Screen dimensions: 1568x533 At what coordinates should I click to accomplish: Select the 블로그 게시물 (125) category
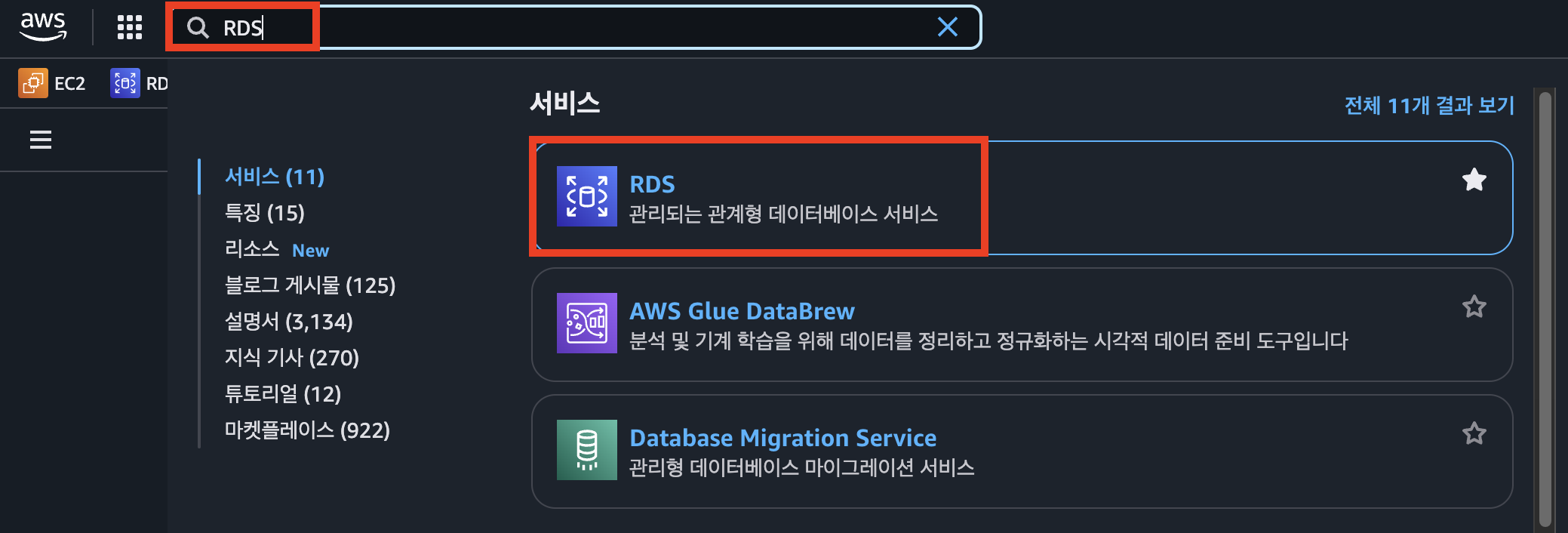tap(310, 285)
